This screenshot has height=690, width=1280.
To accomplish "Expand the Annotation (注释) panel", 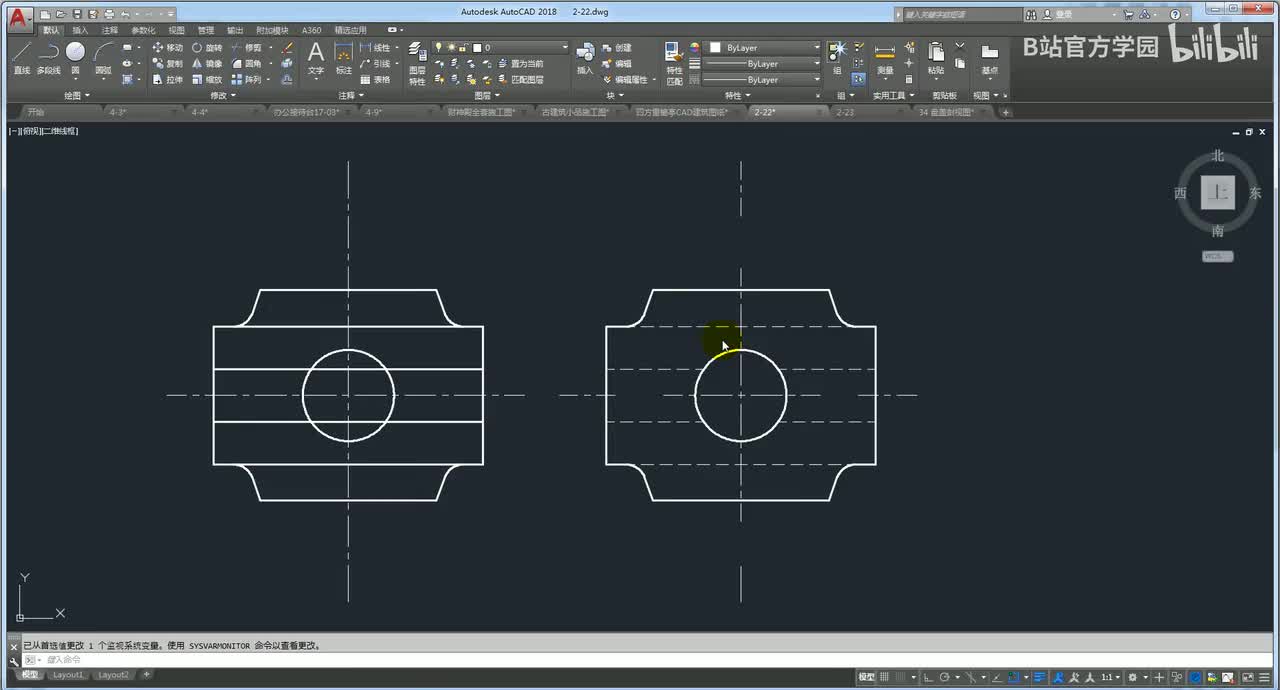I will pos(350,96).
